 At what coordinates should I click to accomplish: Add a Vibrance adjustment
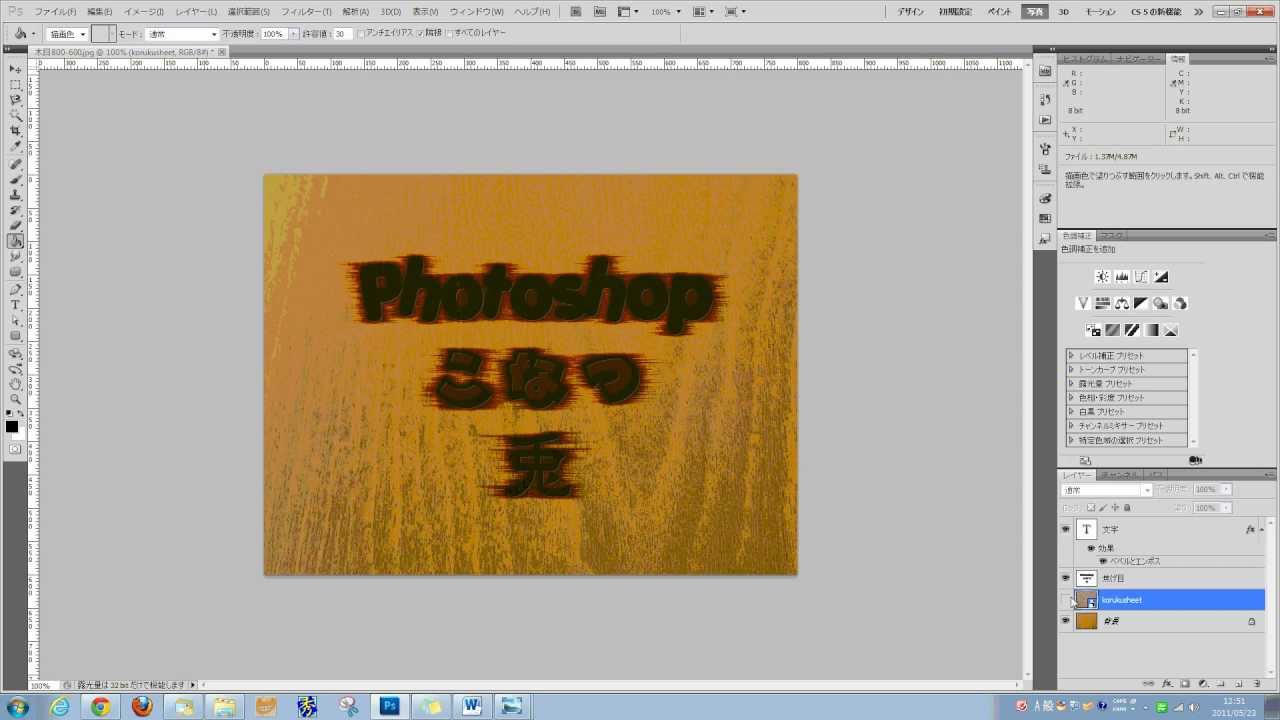click(x=1083, y=303)
